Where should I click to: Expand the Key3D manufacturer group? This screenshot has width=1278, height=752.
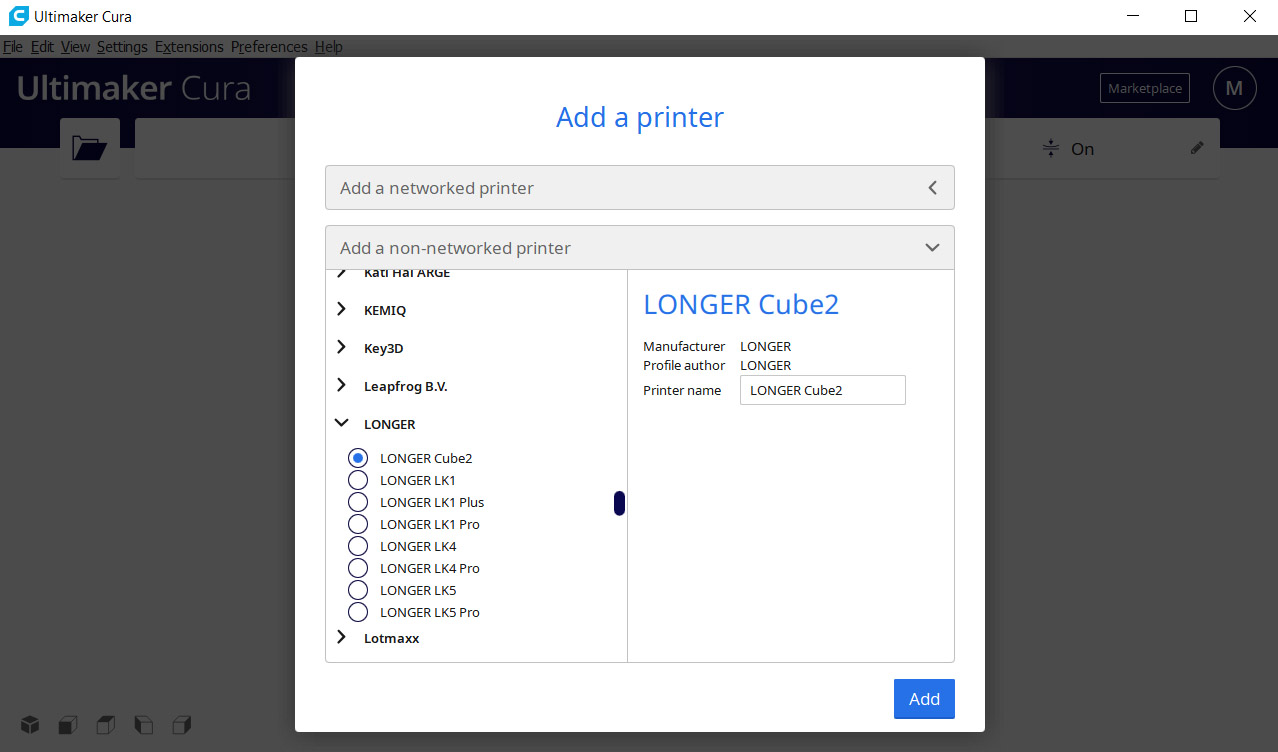[x=341, y=347]
